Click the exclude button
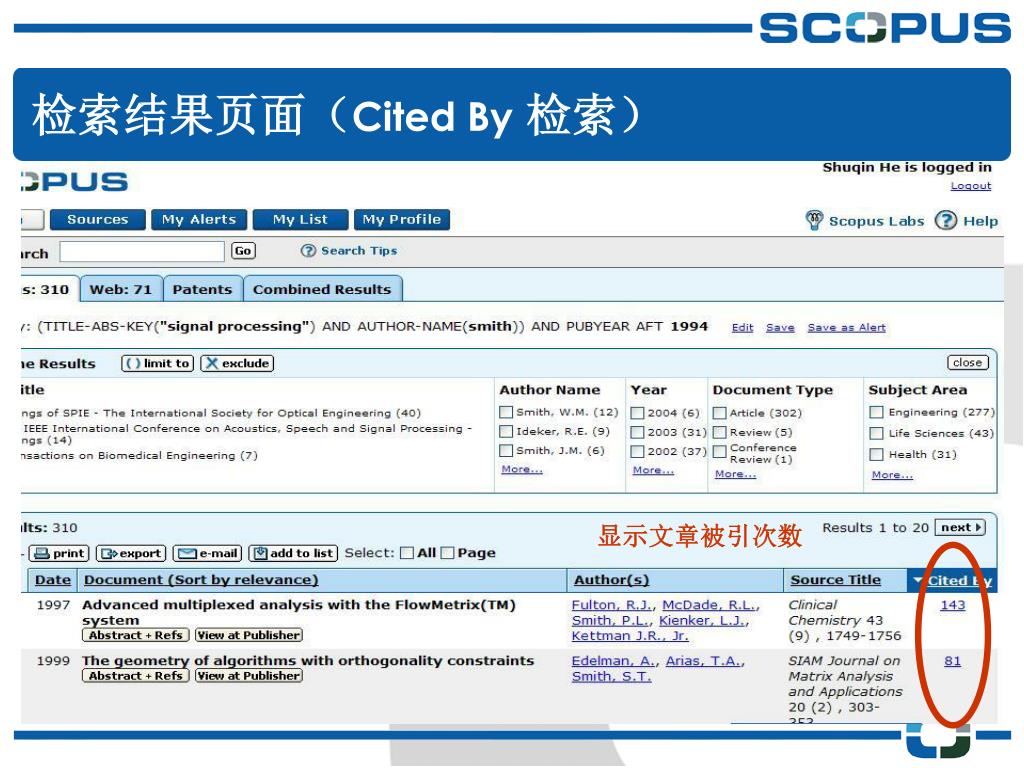The width and height of the screenshot is (1024, 768). point(237,363)
